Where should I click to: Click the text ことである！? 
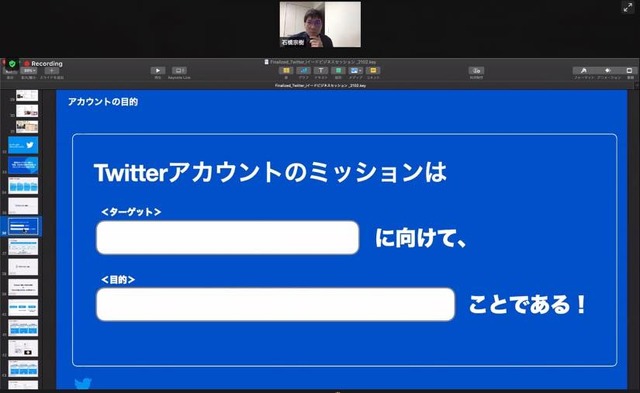(528, 304)
